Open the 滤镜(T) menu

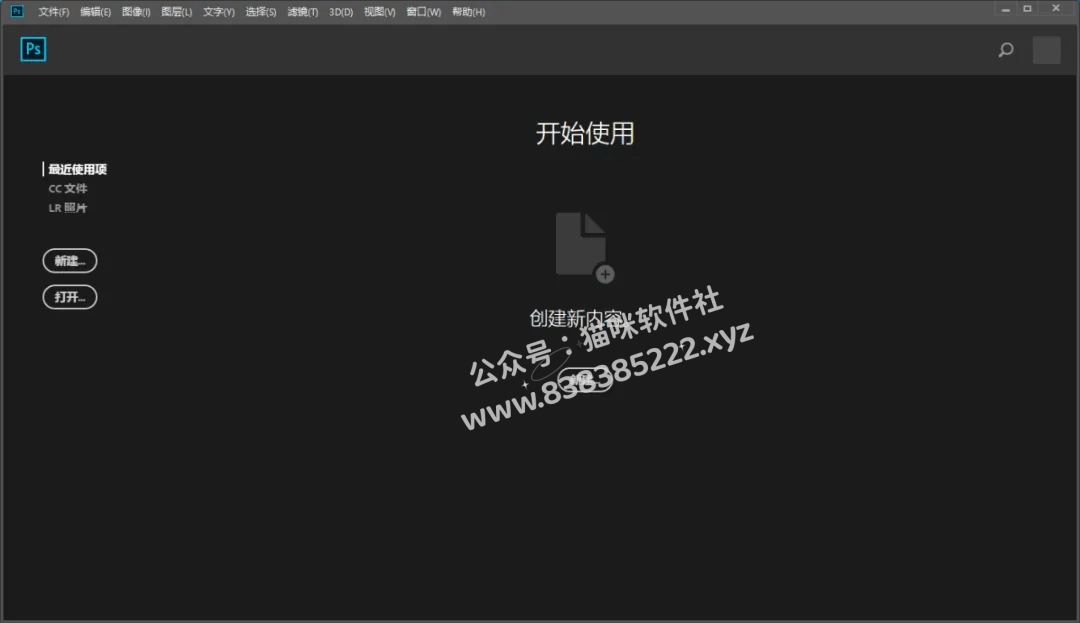[x=302, y=12]
